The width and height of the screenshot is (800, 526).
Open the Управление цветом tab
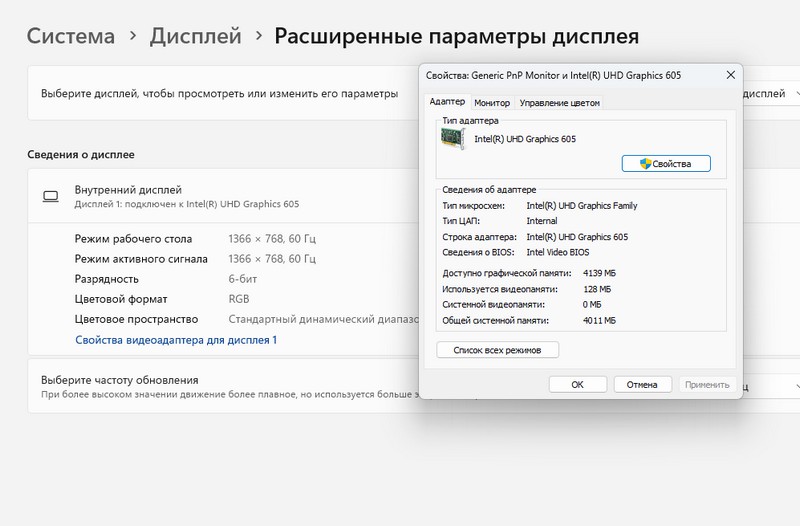pyautogui.click(x=560, y=103)
